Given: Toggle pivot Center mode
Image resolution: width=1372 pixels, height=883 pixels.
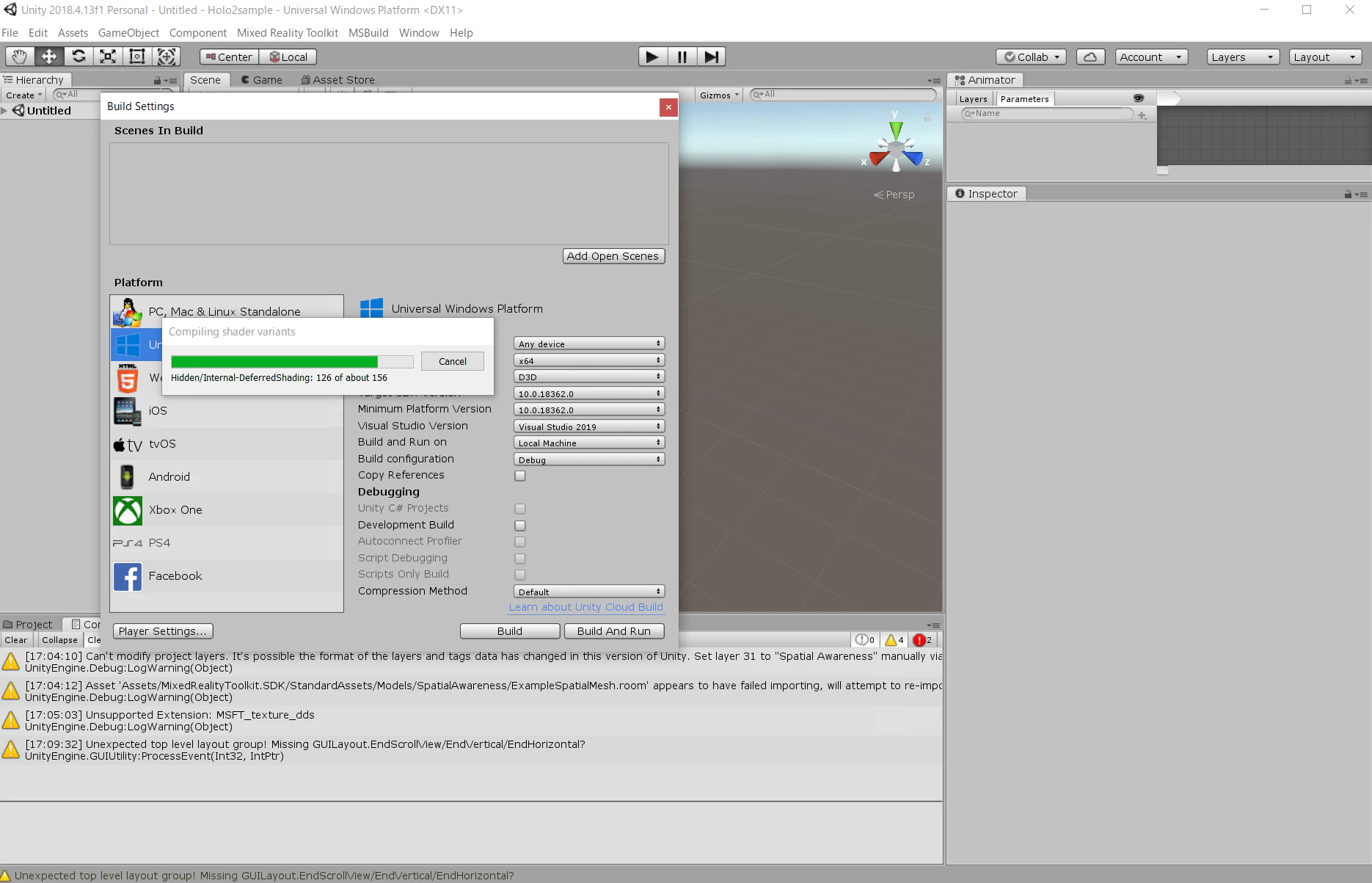Looking at the screenshot, I should point(230,57).
